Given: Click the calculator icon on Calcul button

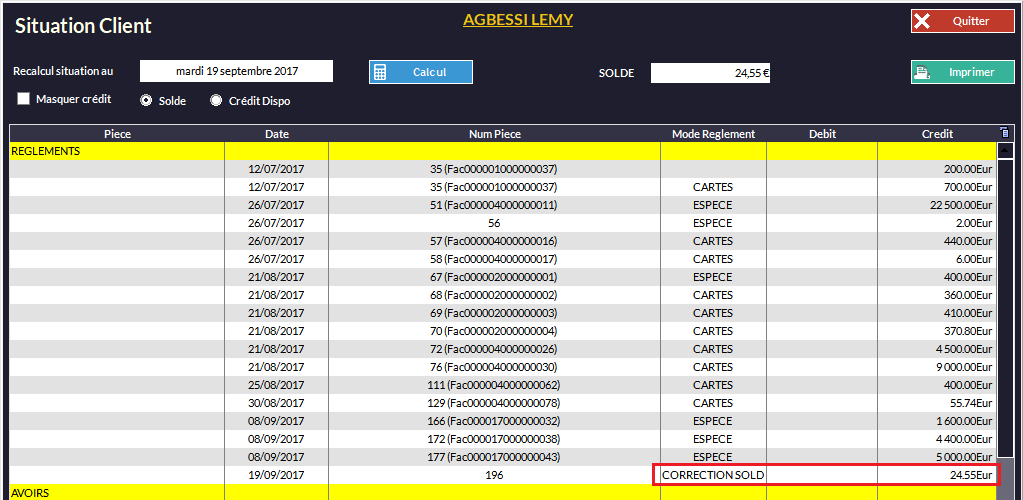Looking at the screenshot, I should pyautogui.click(x=380, y=72).
